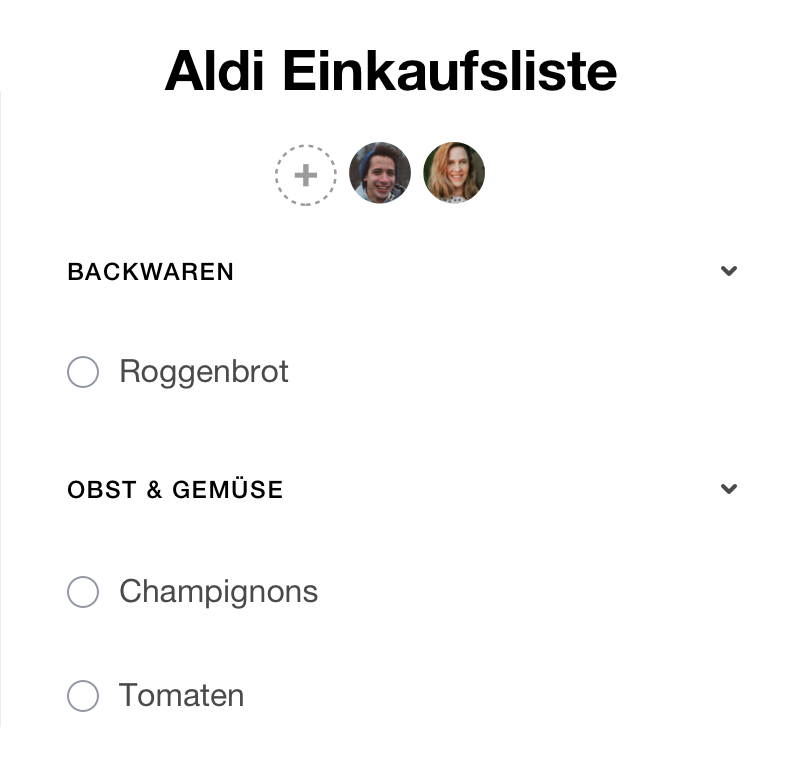
Task: Click the Aldi Einkaufsliste title
Action: coord(391,70)
